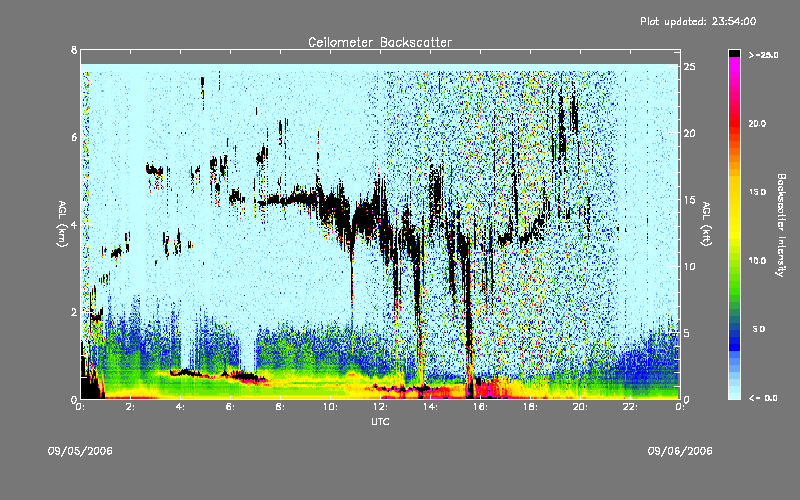Pick the black top segment of the colorbar
This screenshot has height=500, width=800.
(734, 53)
